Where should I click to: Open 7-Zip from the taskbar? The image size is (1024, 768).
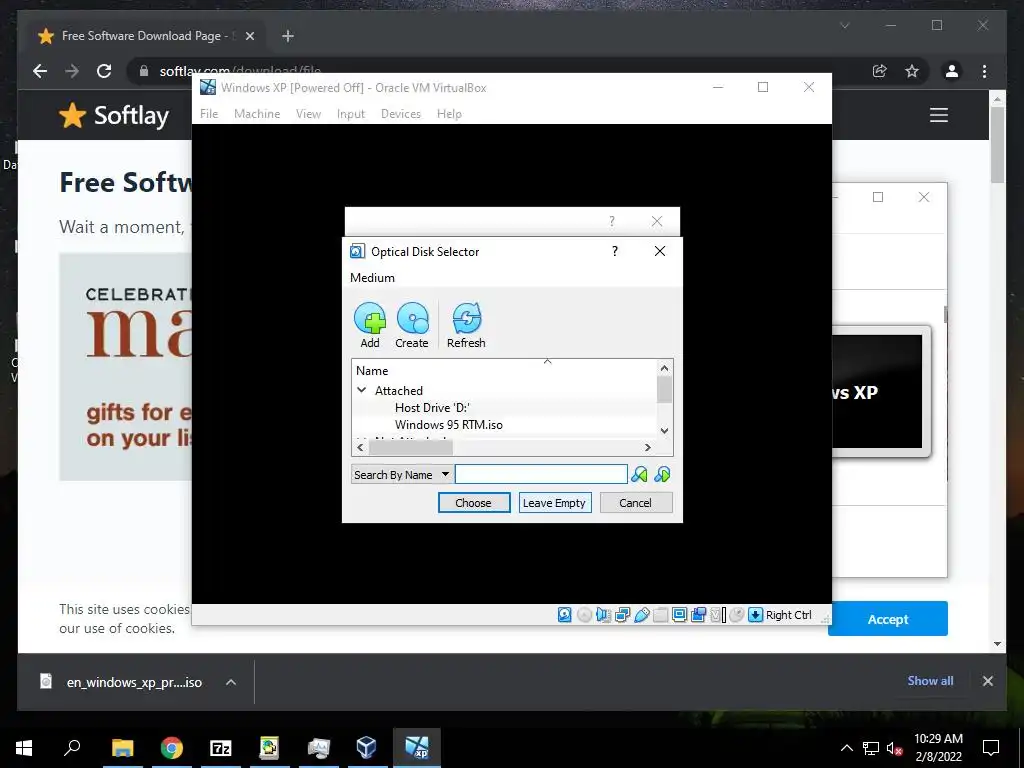[x=221, y=748]
